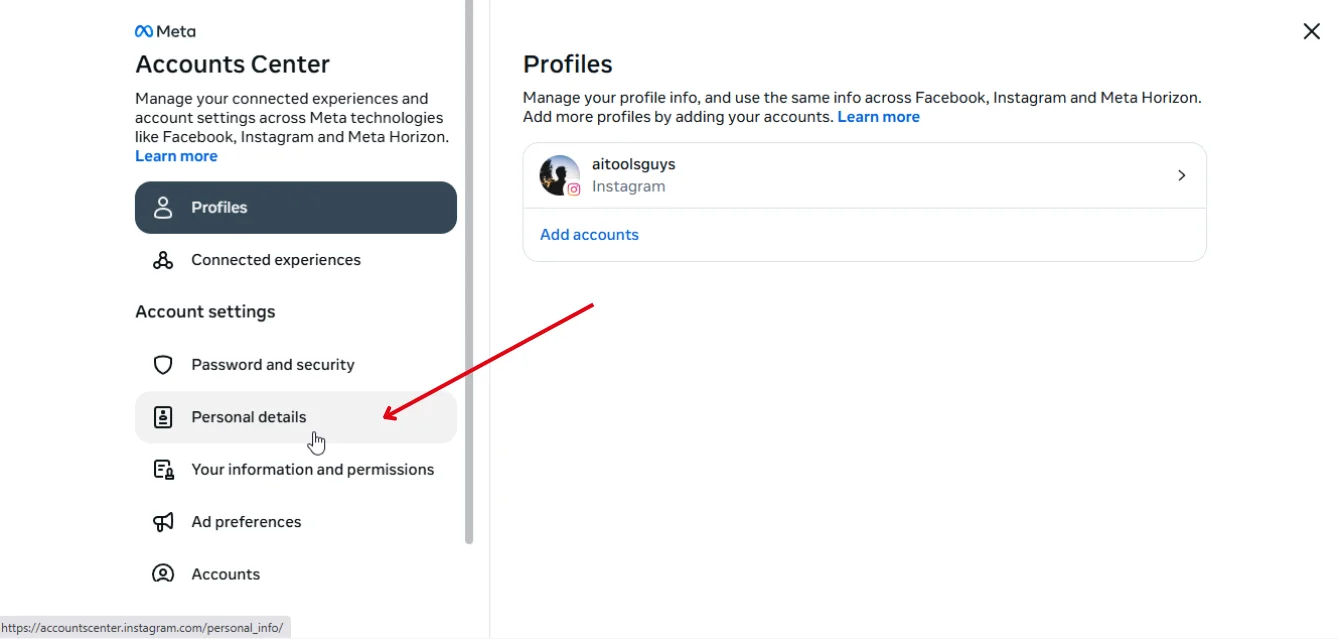Click the Instagram badge on the profile picture
Screen dimensions: 1338x639
pos(574,189)
